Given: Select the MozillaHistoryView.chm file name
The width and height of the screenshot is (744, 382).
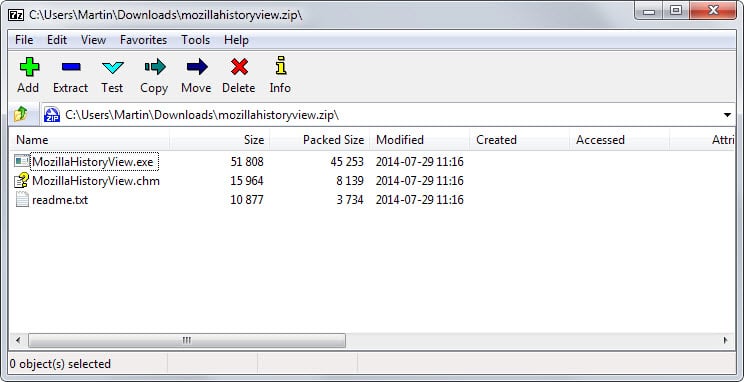Looking at the screenshot, I should [96, 181].
